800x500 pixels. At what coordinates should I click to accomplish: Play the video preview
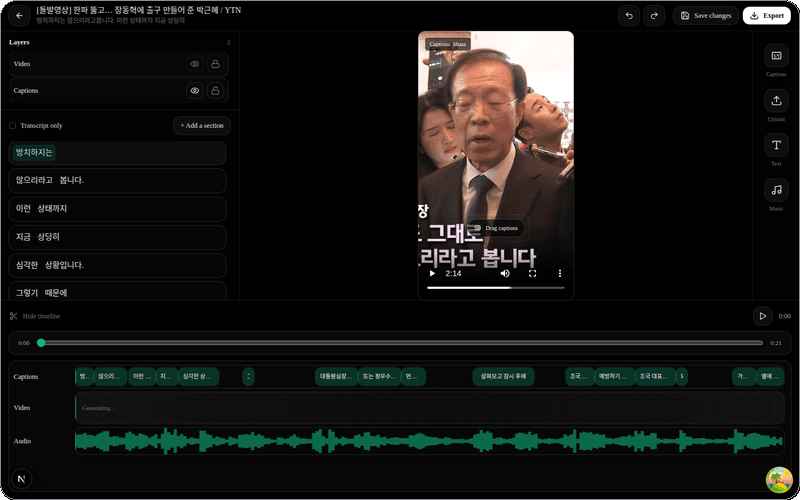pos(432,273)
